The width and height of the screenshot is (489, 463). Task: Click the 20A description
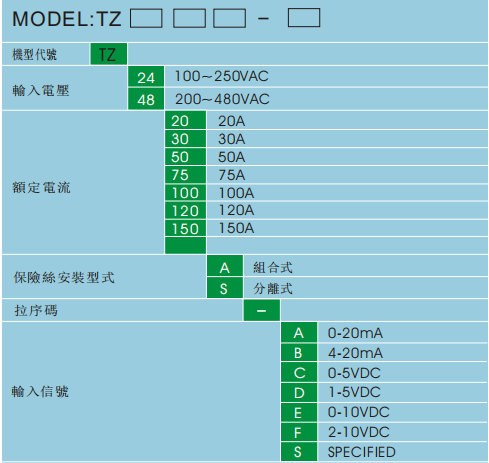click(232, 121)
